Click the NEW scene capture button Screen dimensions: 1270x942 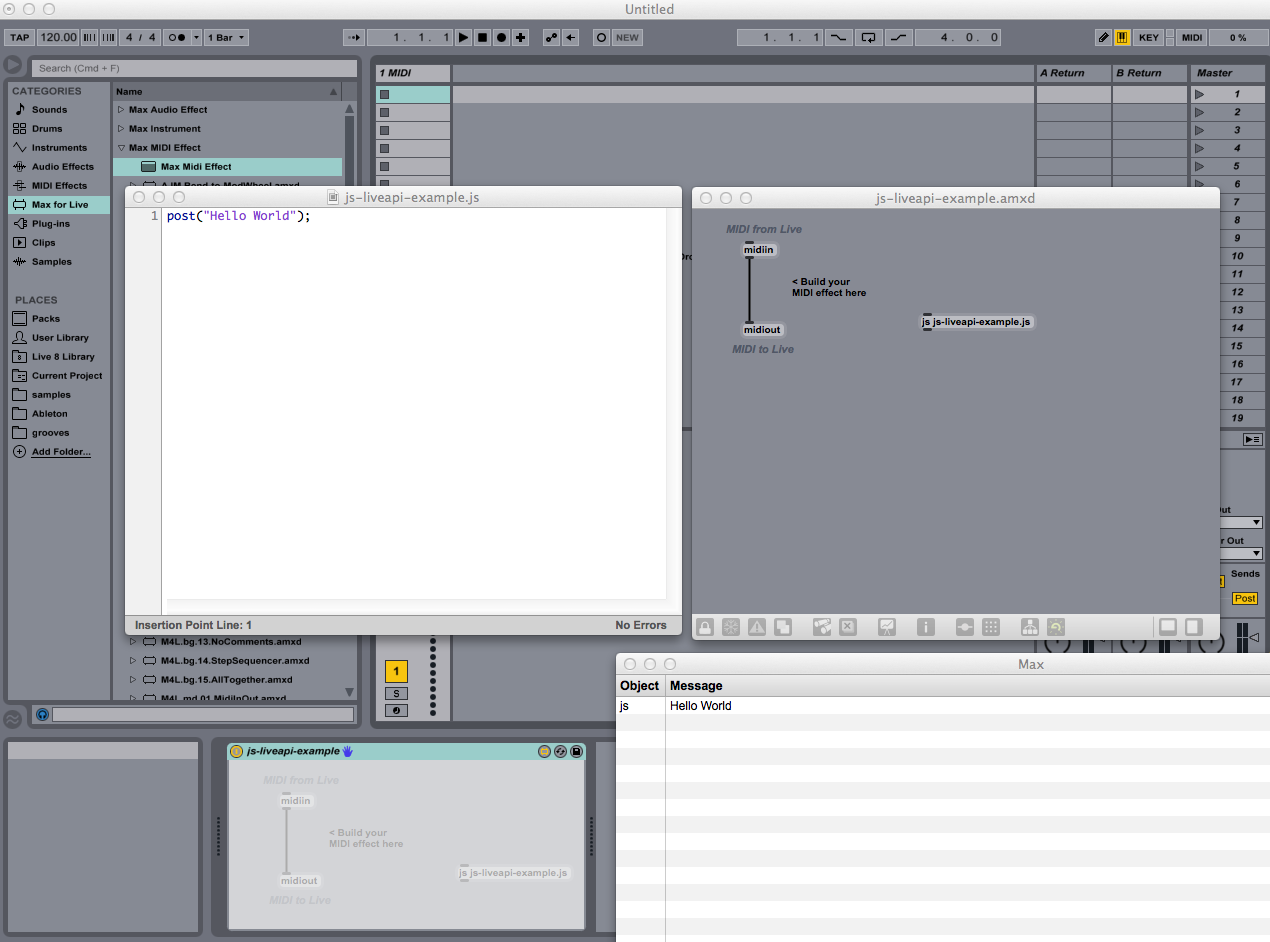tap(627, 37)
